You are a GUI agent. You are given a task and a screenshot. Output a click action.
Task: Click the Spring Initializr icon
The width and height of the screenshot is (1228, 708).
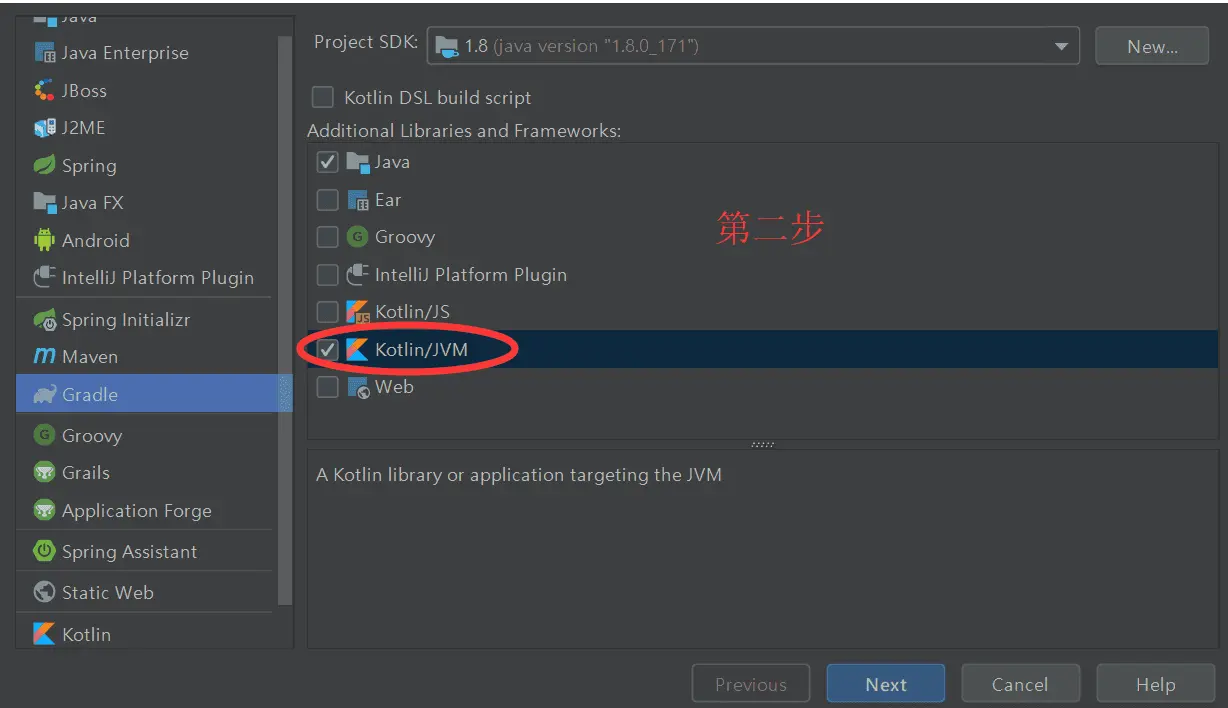point(44,320)
